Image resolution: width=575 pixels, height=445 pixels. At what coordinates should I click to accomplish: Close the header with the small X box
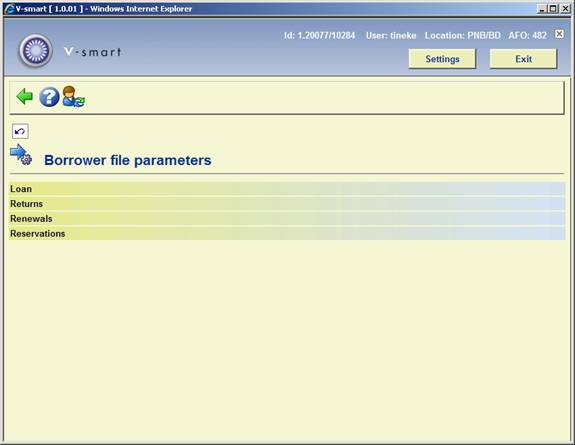pos(559,34)
